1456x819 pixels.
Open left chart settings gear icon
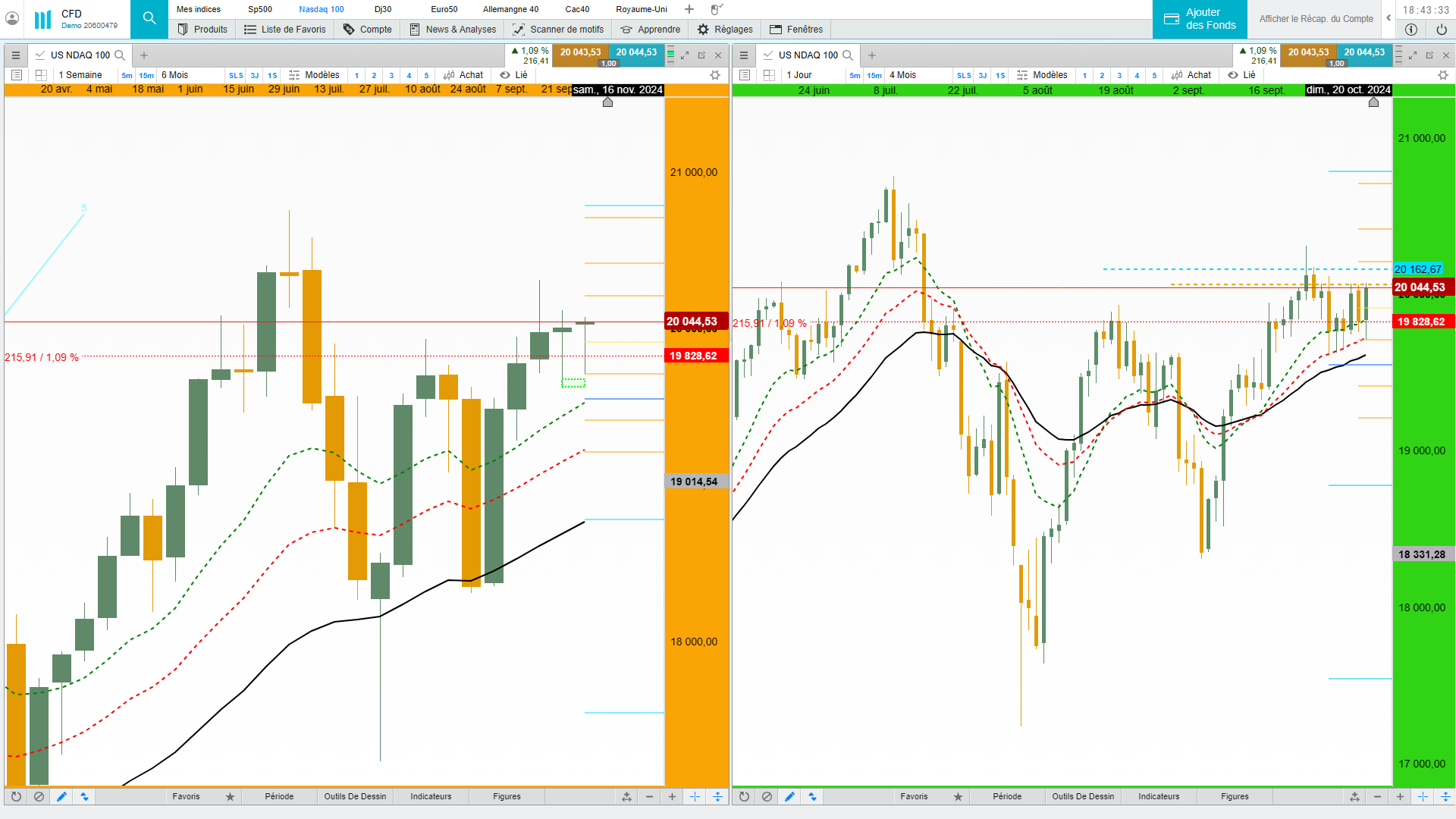714,75
